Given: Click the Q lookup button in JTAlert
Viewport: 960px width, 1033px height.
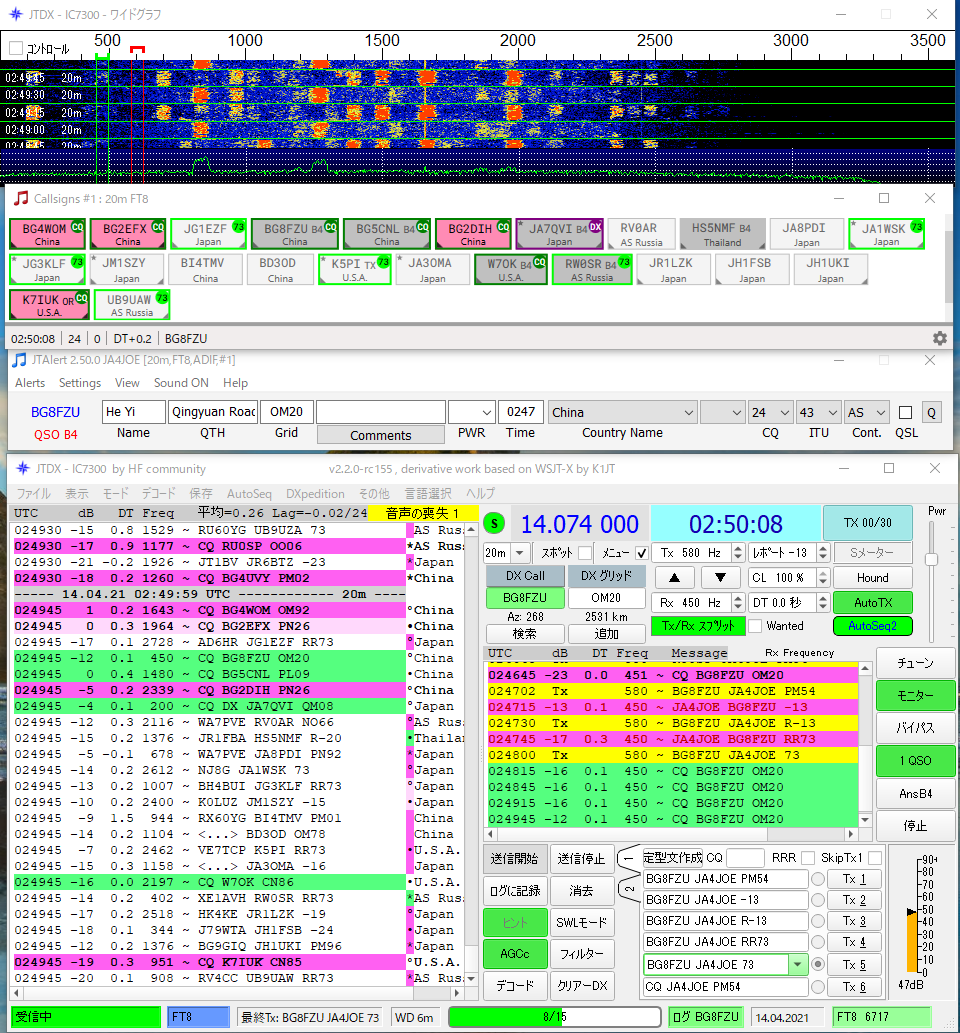Looking at the screenshot, I should click(930, 412).
